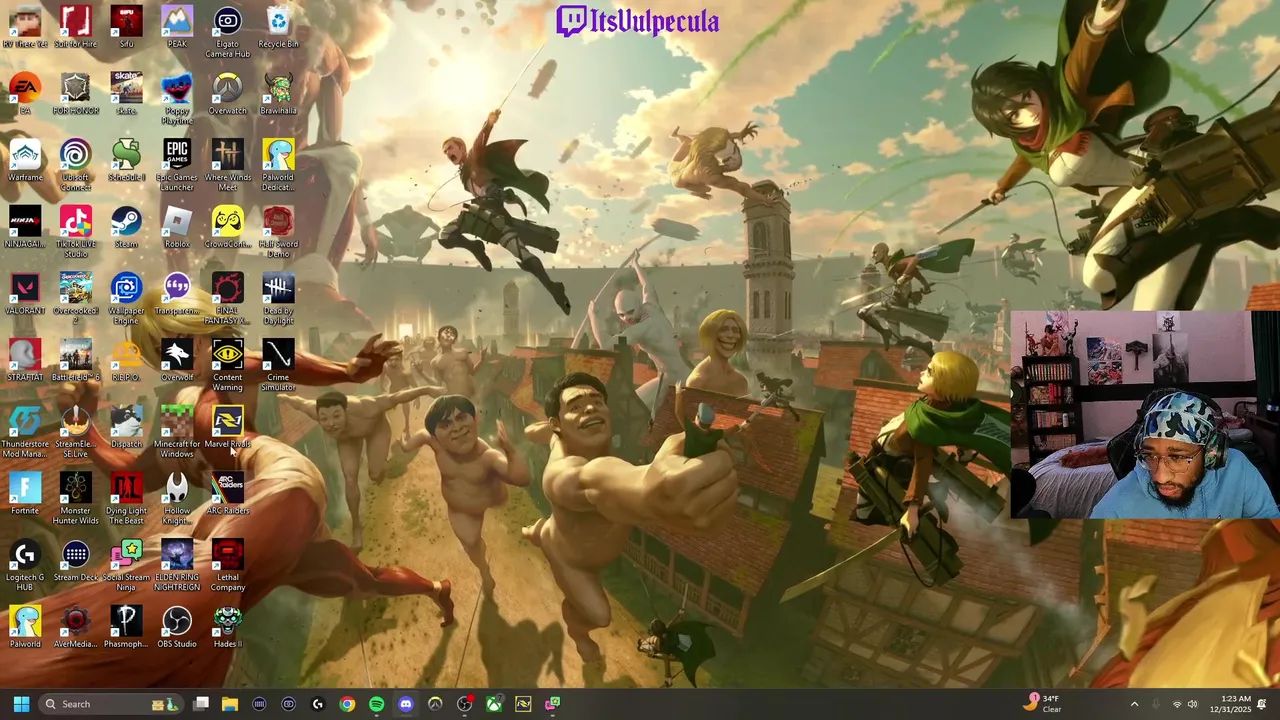Open File Explorer from the taskbar
Viewport: 1280px width, 720px height.
pos(230,704)
